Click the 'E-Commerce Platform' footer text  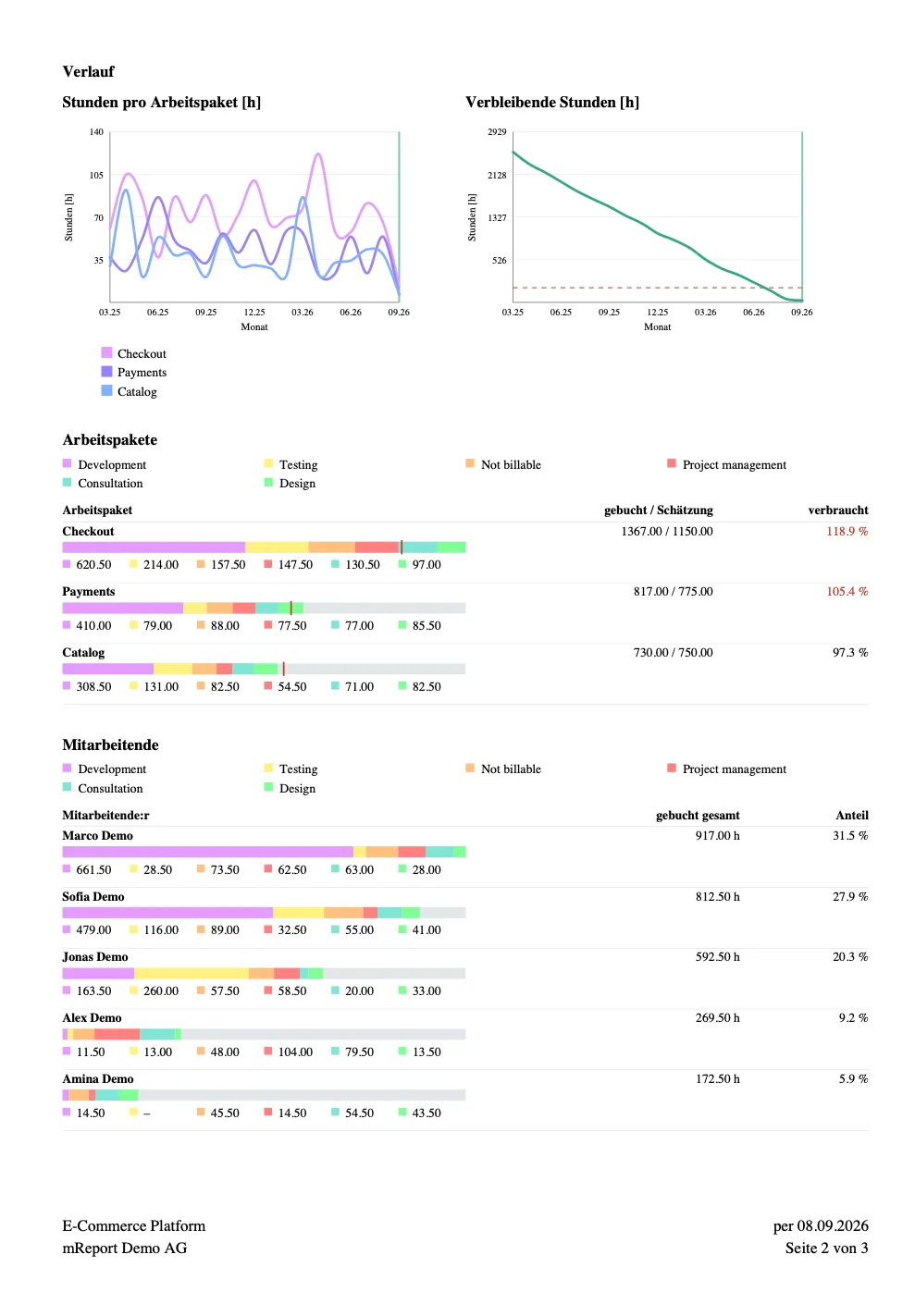(134, 1225)
